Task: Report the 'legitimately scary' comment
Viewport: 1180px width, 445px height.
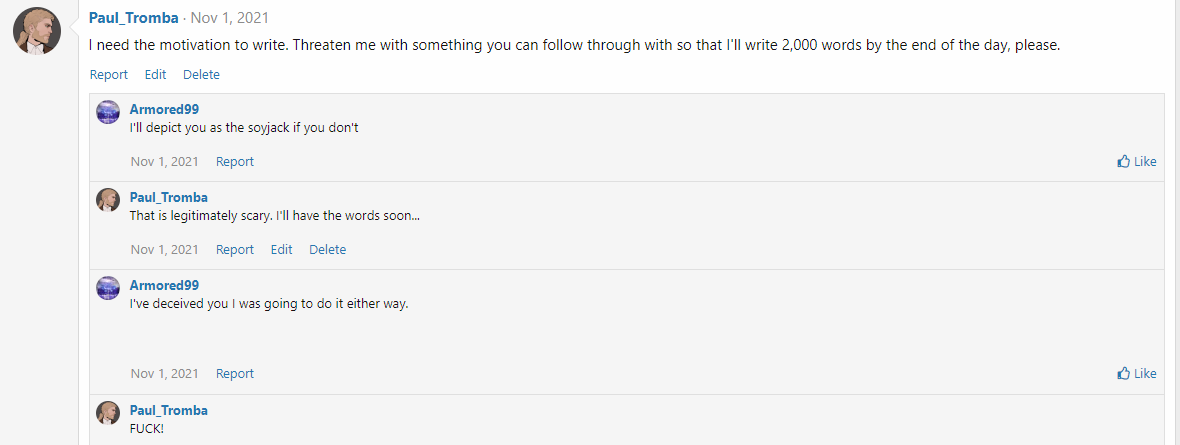Action: 235,250
